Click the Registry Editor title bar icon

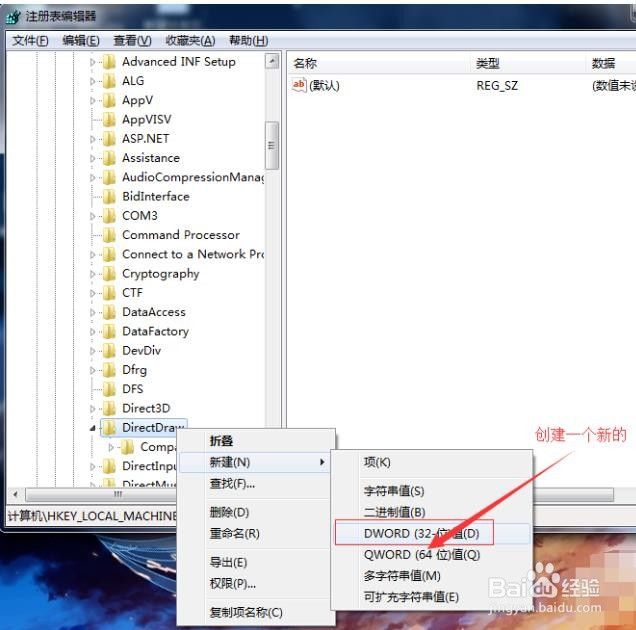[x=13, y=16]
